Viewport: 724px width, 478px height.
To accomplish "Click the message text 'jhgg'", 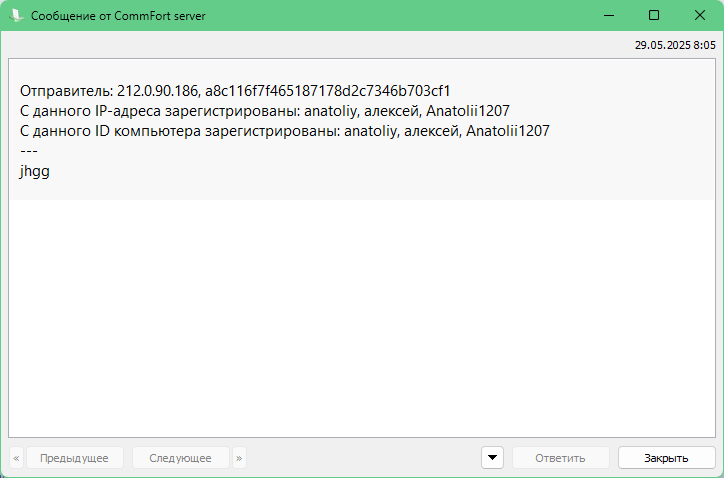I will [x=34, y=171].
